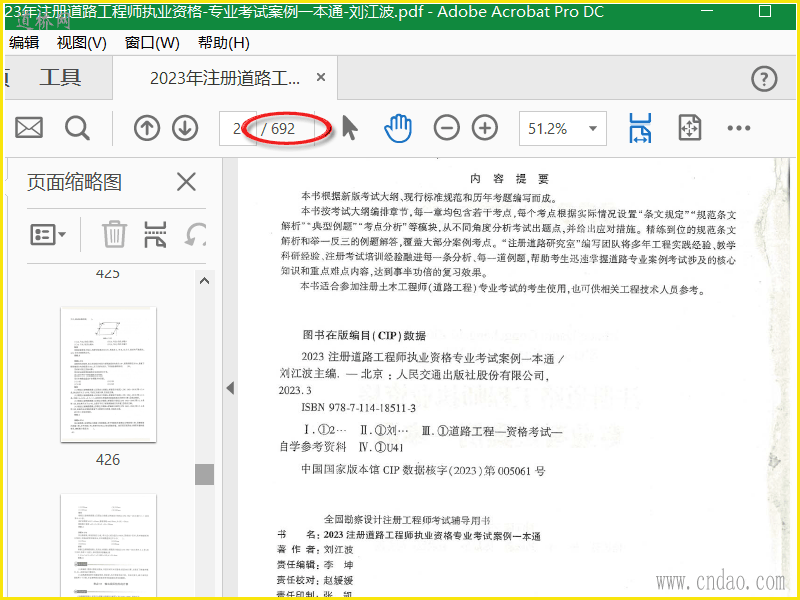The image size is (800, 600).
Task: Go to previous page arrow
Action: 147,128
